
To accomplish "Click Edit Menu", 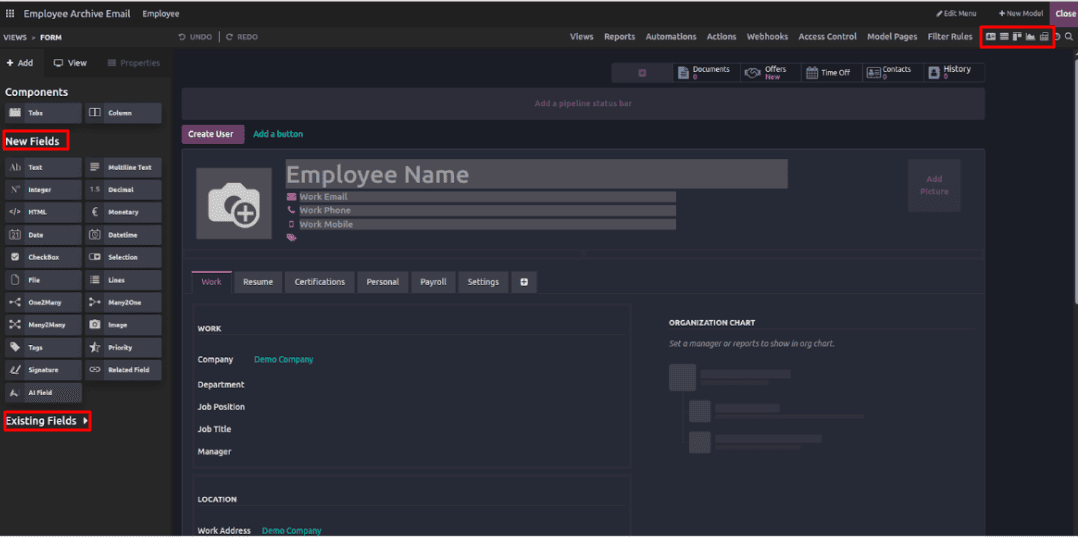I will [x=956, y=14].
